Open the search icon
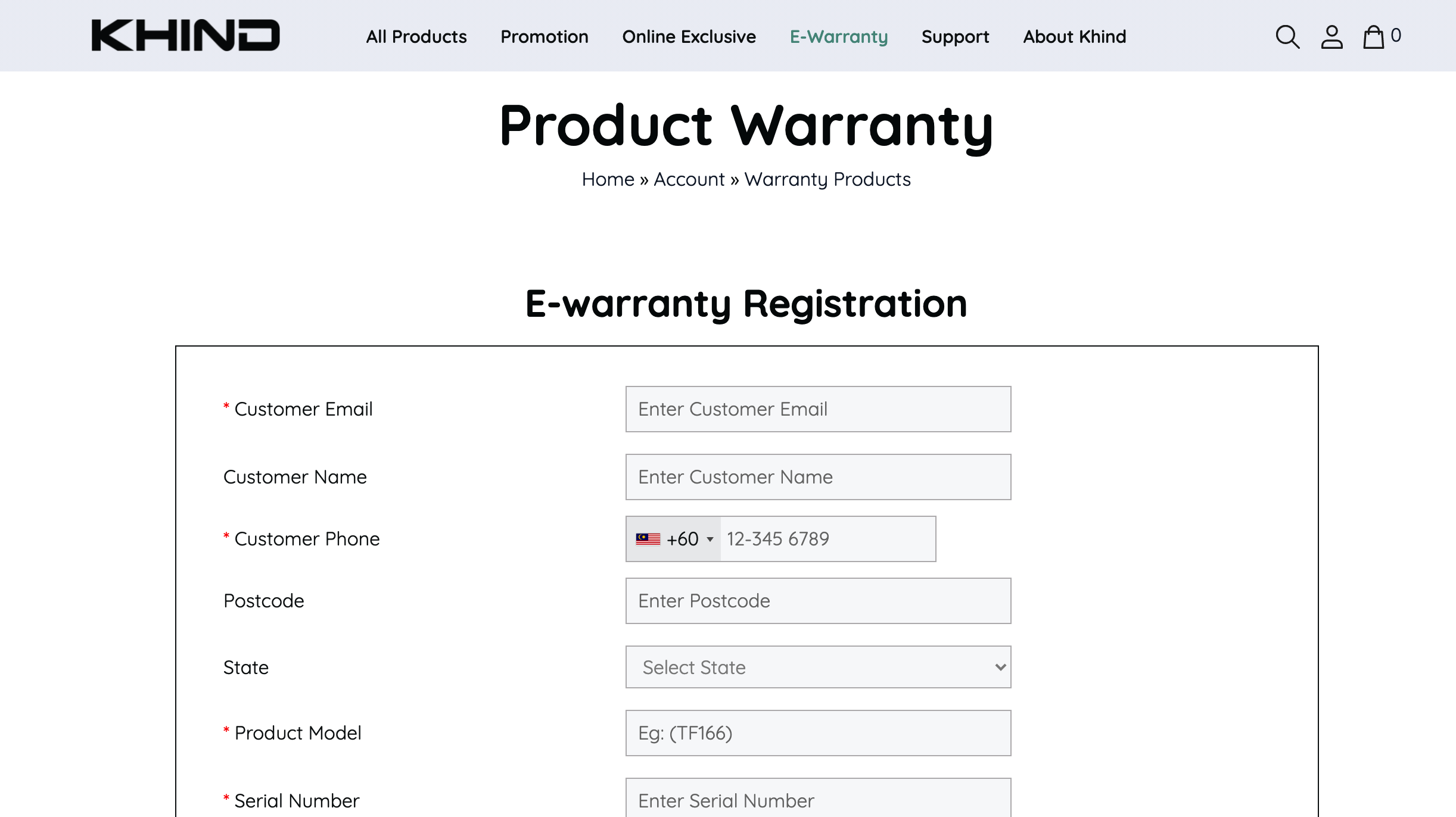The height and width of the screenshot is (817, 1456). (1287, 37)
